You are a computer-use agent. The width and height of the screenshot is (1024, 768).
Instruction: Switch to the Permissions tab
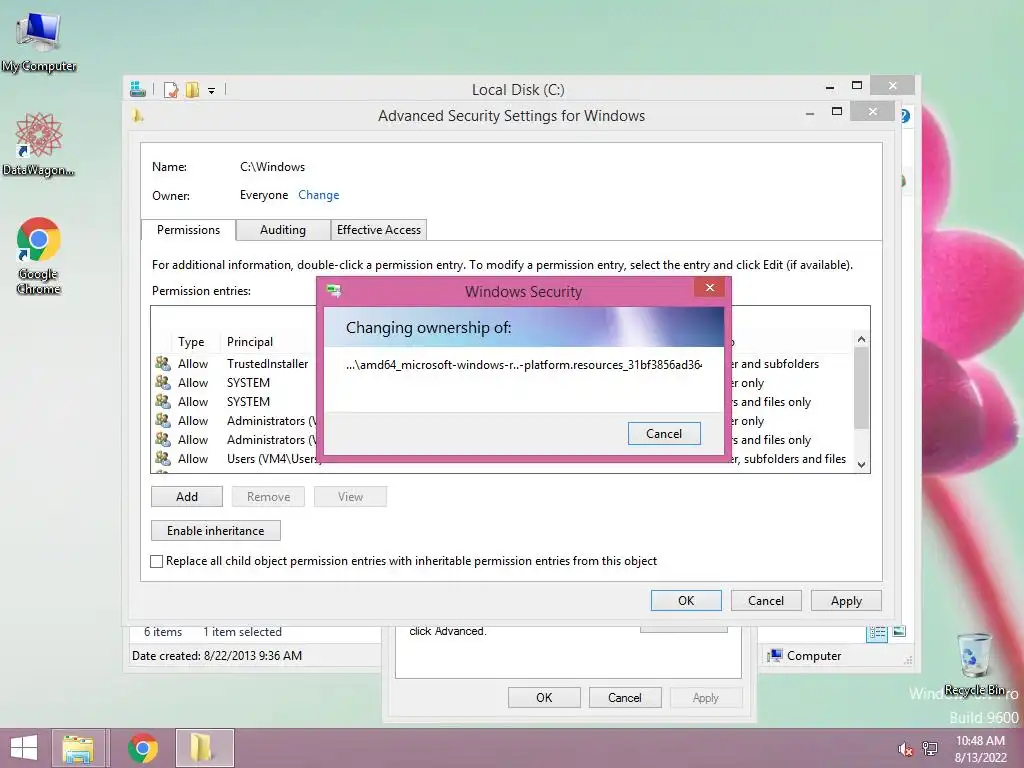(188, 230)
